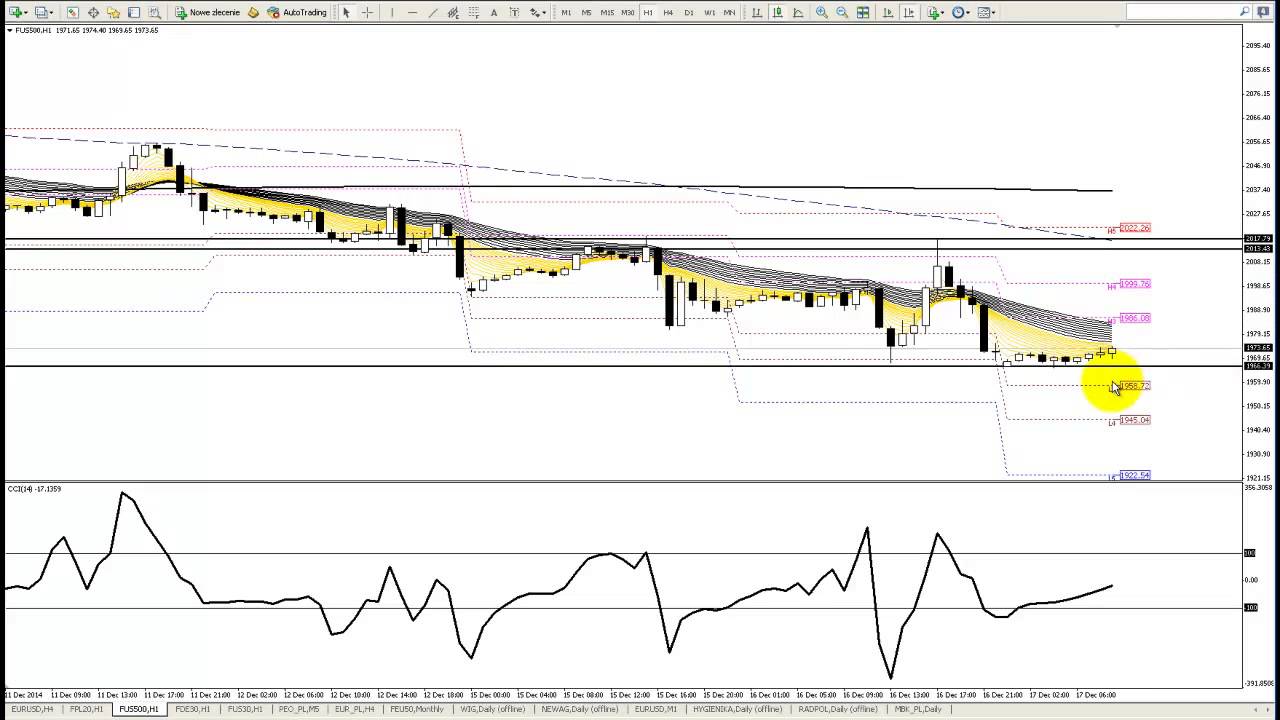The image size is (1280, 720).
Task: Select the Cursor arrow tool
Action: tap(346, 12)
